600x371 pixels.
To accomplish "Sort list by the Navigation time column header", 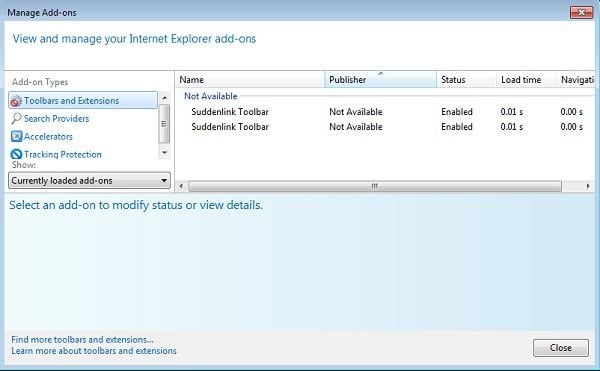I will pyautogui.click(x=576, y=80).
